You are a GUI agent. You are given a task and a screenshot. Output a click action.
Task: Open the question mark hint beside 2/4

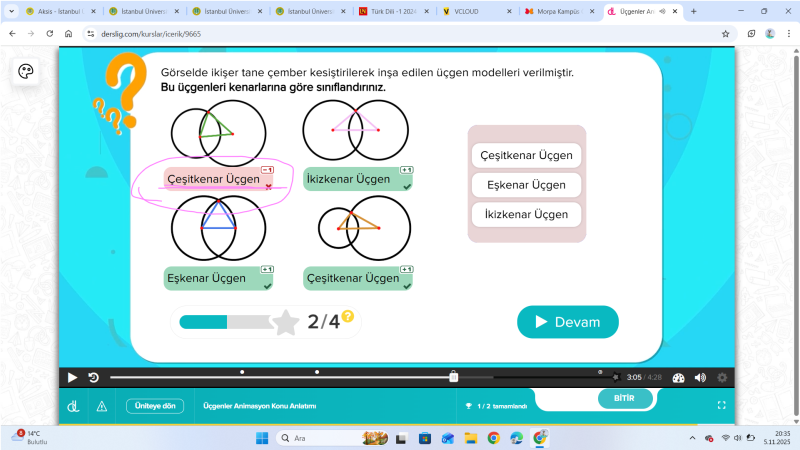(347, 316)
